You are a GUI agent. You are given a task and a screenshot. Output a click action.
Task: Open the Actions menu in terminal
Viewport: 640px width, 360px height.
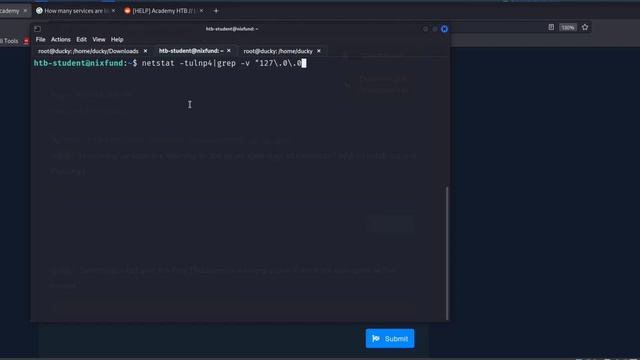[x=60, y=40]
